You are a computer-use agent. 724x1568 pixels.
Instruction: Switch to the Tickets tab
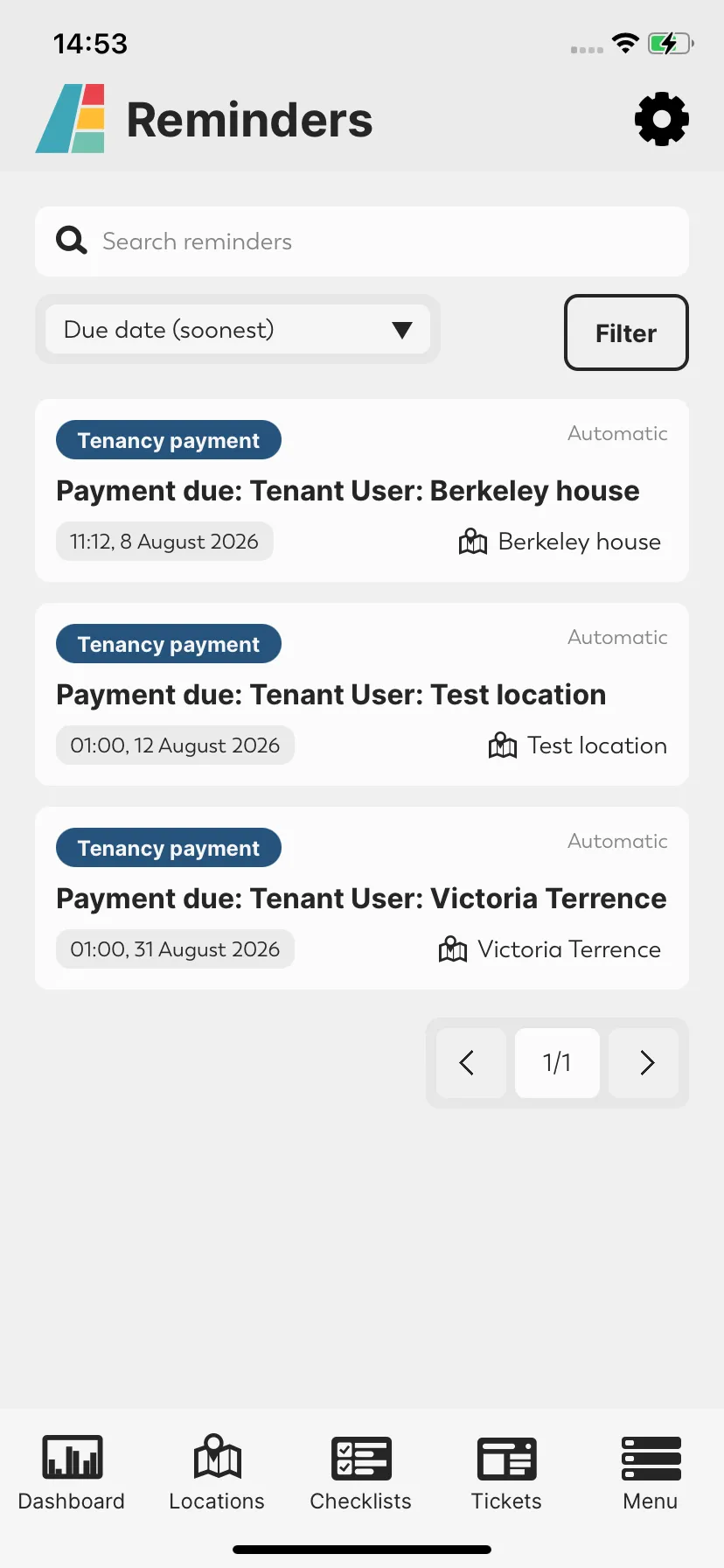[x=506, y=1474]
